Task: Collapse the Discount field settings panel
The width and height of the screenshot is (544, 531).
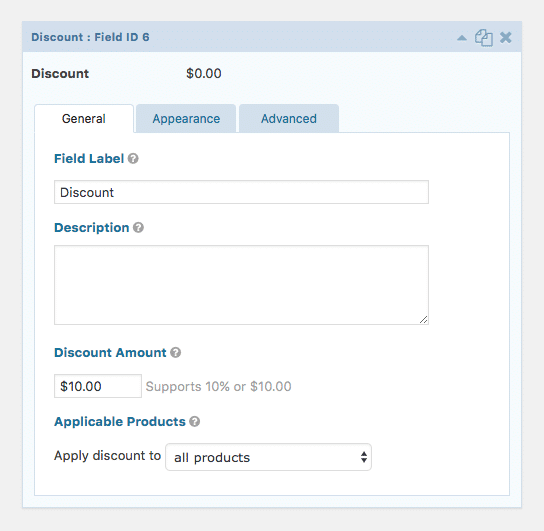Action: [x=462, y=38]
